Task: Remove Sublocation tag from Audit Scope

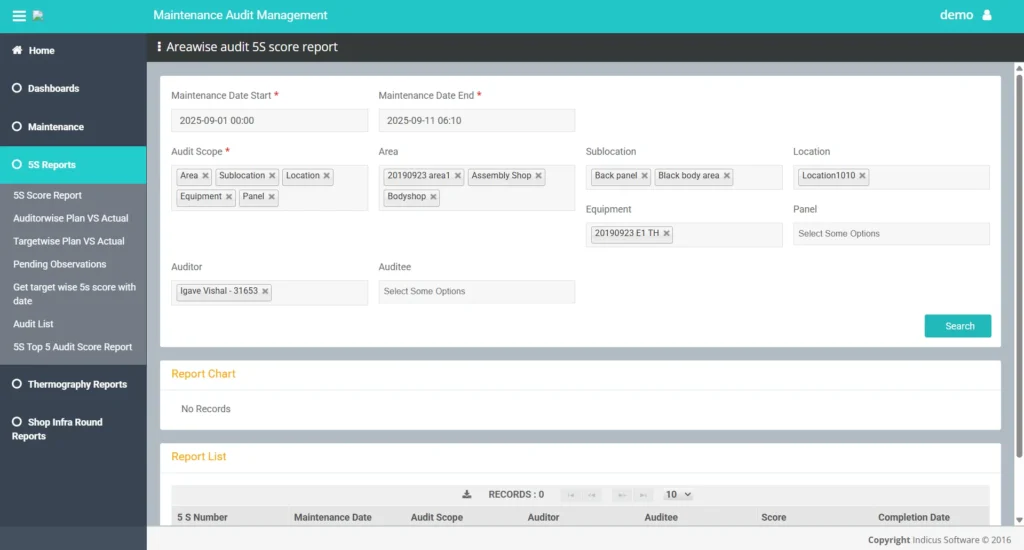Action: click(x=272, y=176)
